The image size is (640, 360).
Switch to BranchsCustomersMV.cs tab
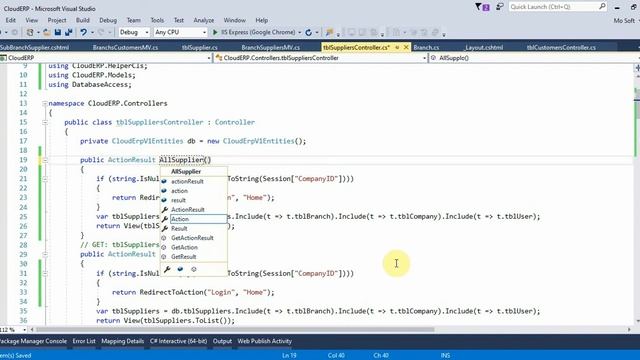pos(125,47)
